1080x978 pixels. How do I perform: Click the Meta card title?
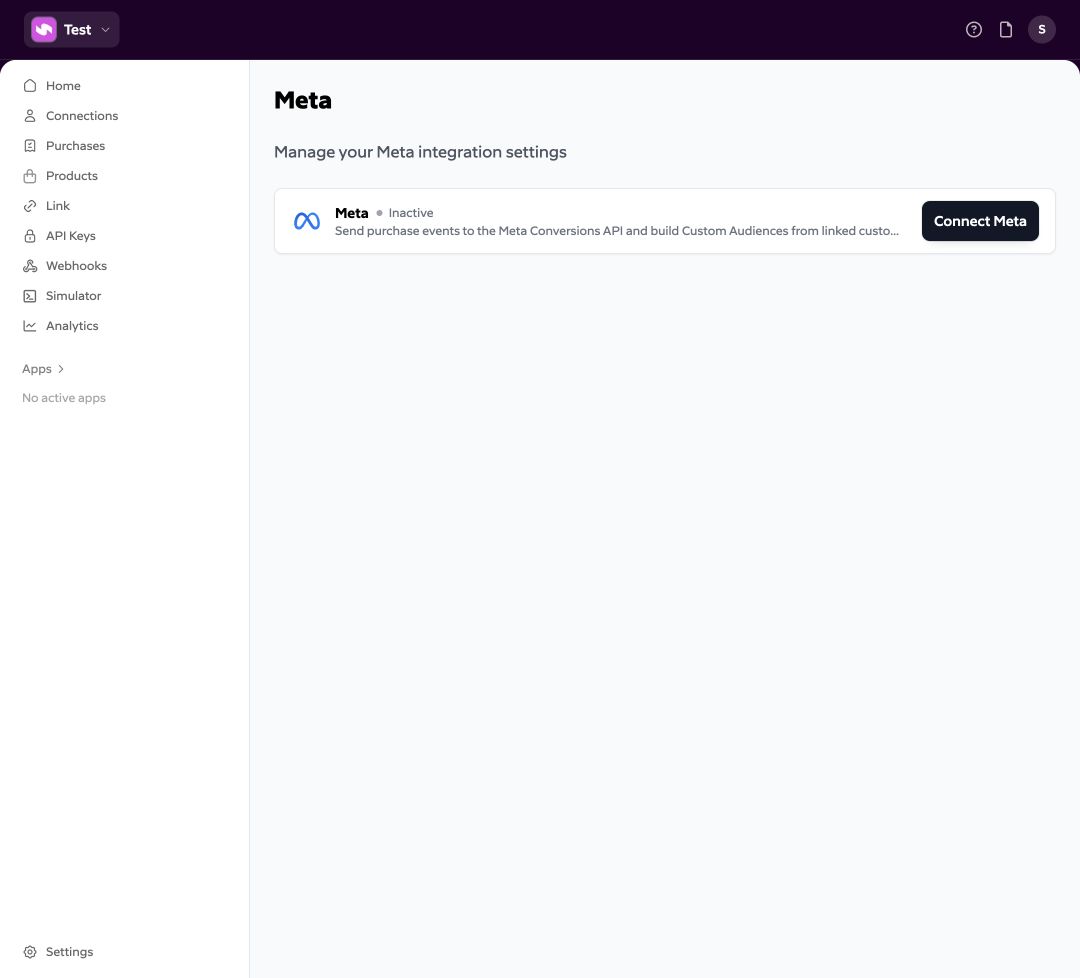click(x=351, y=213)
